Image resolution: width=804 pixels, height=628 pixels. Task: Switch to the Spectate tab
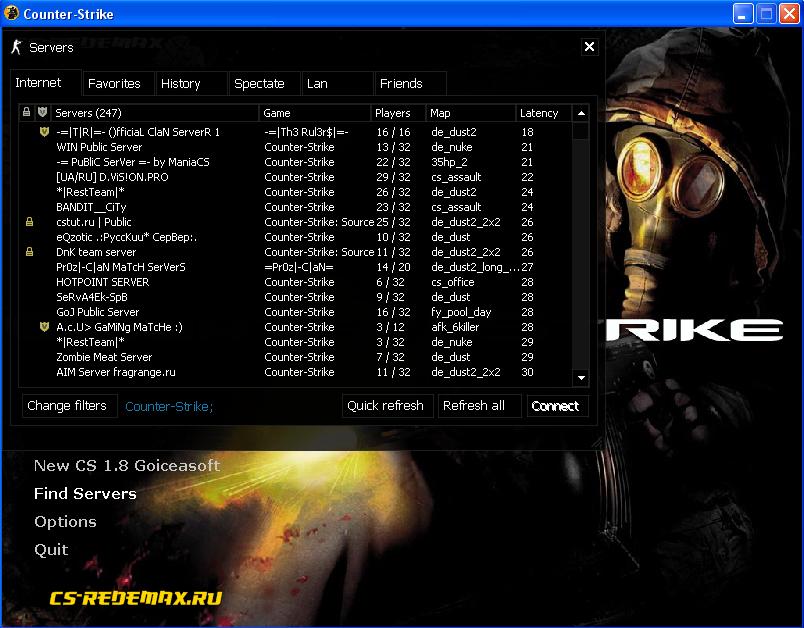(x=265, y=84)
